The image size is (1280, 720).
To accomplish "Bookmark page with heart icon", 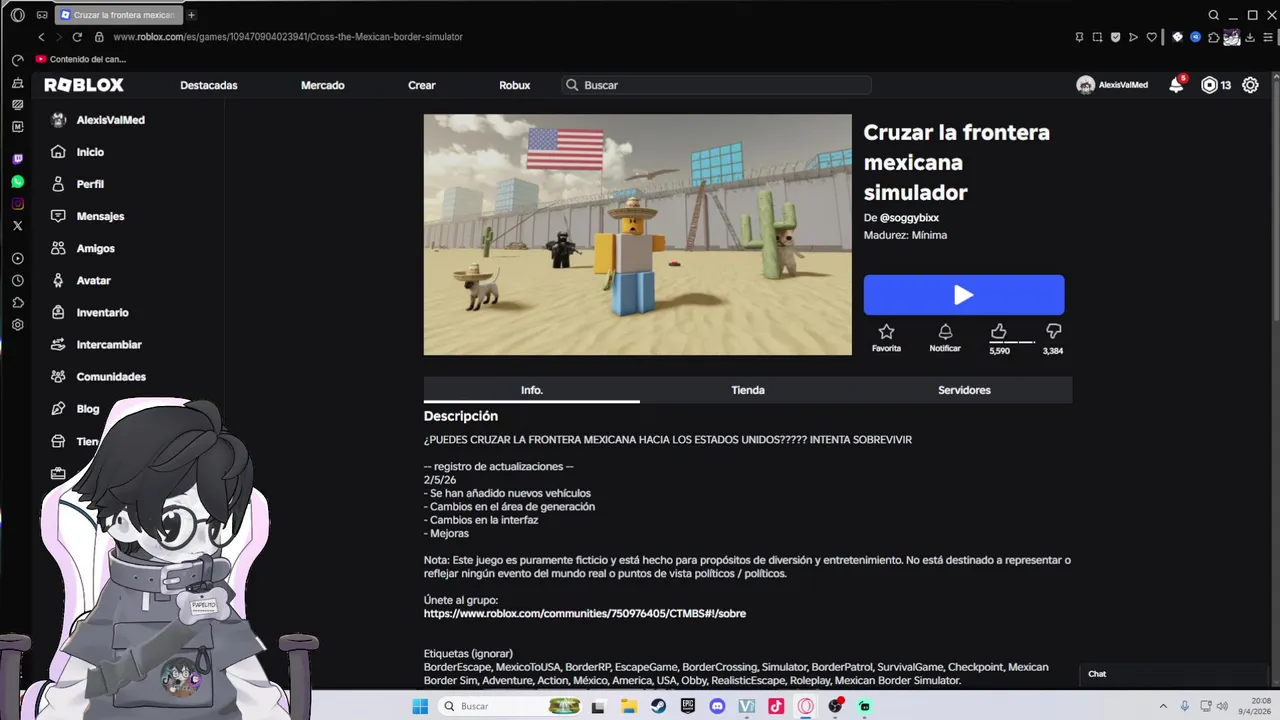I will tap(1151, 37).
